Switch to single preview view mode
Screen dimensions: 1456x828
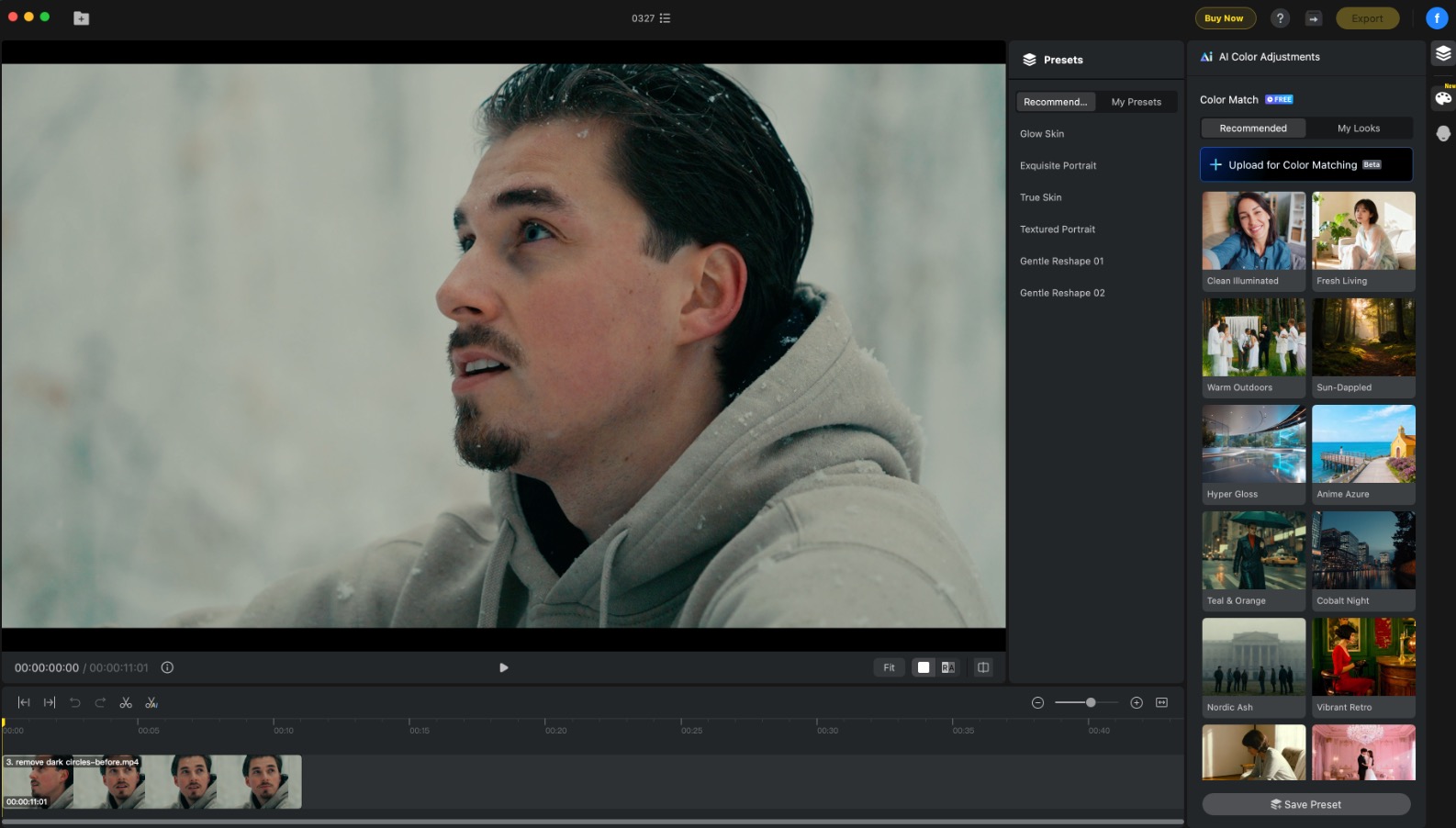pyautogui.click(x=924, y=667)
